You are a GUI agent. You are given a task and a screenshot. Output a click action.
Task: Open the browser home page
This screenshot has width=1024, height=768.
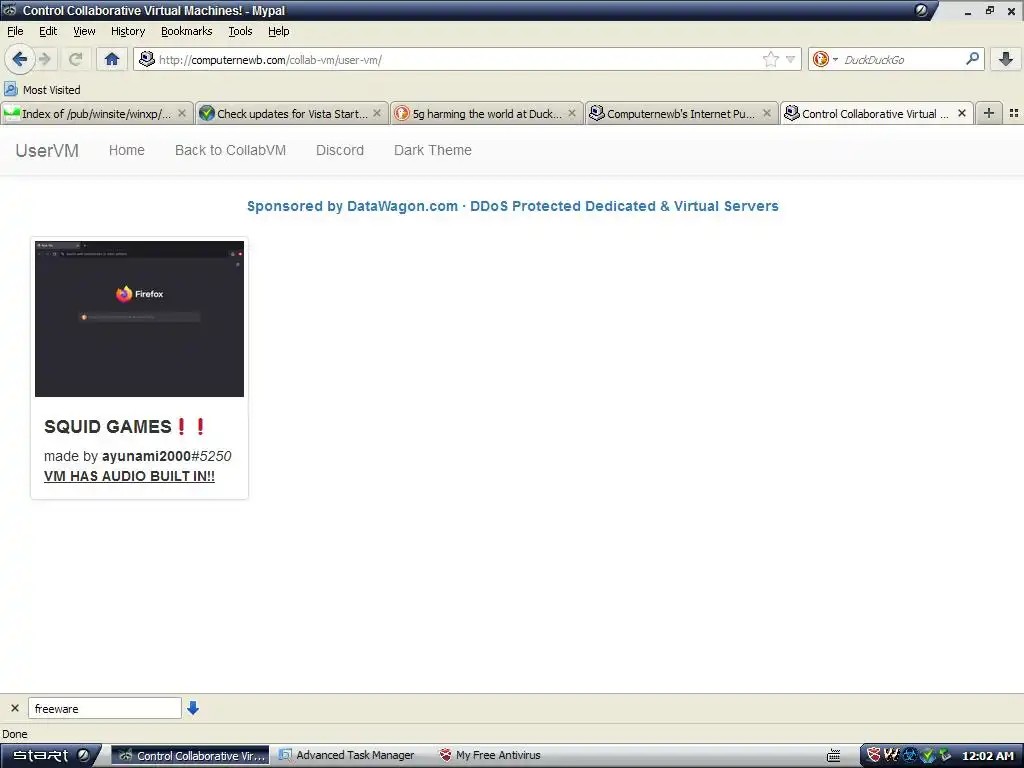[112, 59]
